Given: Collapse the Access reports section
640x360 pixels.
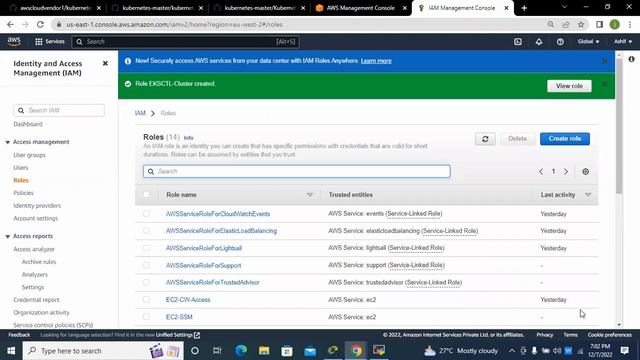Looking at the screenshot, I should point(8,236).
